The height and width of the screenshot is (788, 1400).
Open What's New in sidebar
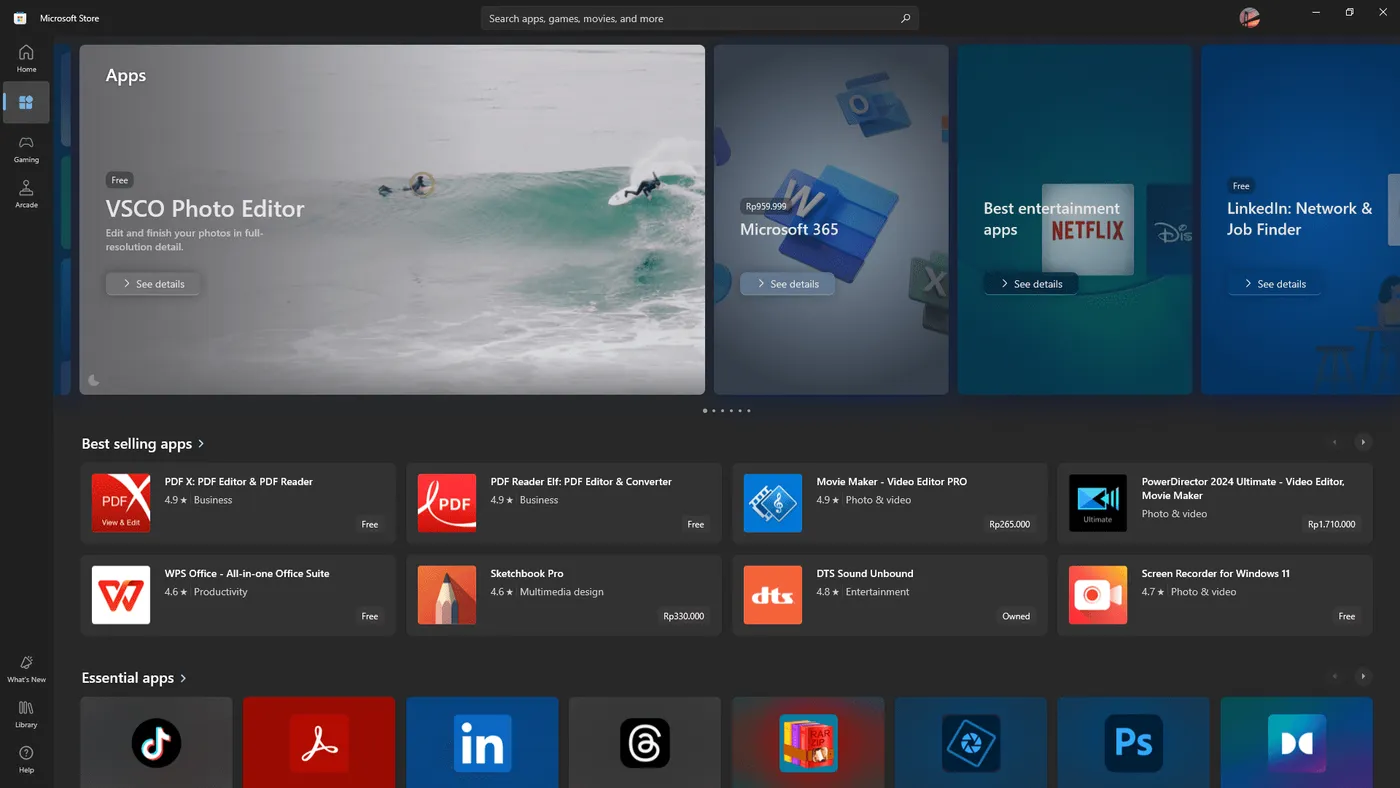click(x=26, y=669)
